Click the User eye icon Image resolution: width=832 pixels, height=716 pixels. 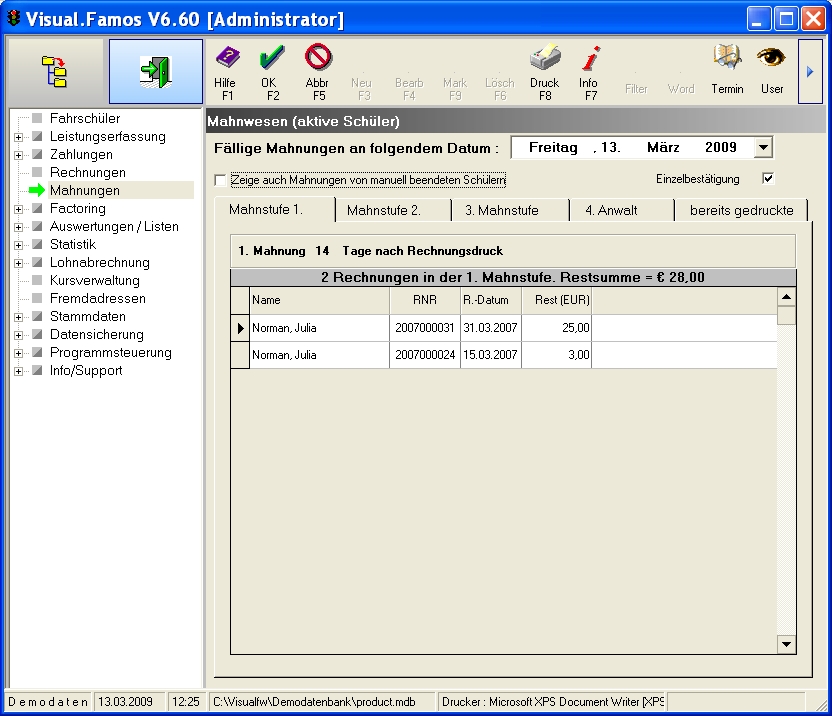point(771,58)
